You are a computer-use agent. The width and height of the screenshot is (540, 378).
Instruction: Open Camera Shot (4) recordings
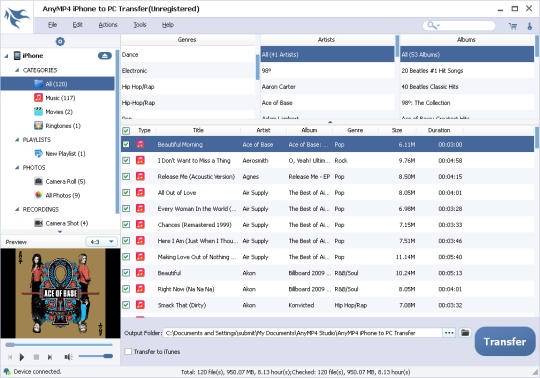pyautogui.click(x=66, y=223)
